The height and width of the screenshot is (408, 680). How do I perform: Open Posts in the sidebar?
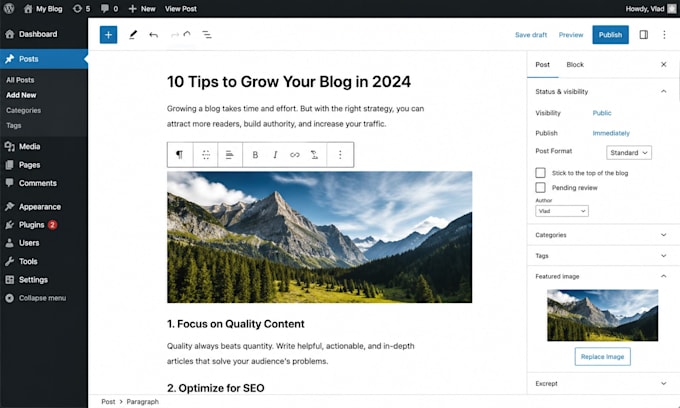(x=44, y=59)
